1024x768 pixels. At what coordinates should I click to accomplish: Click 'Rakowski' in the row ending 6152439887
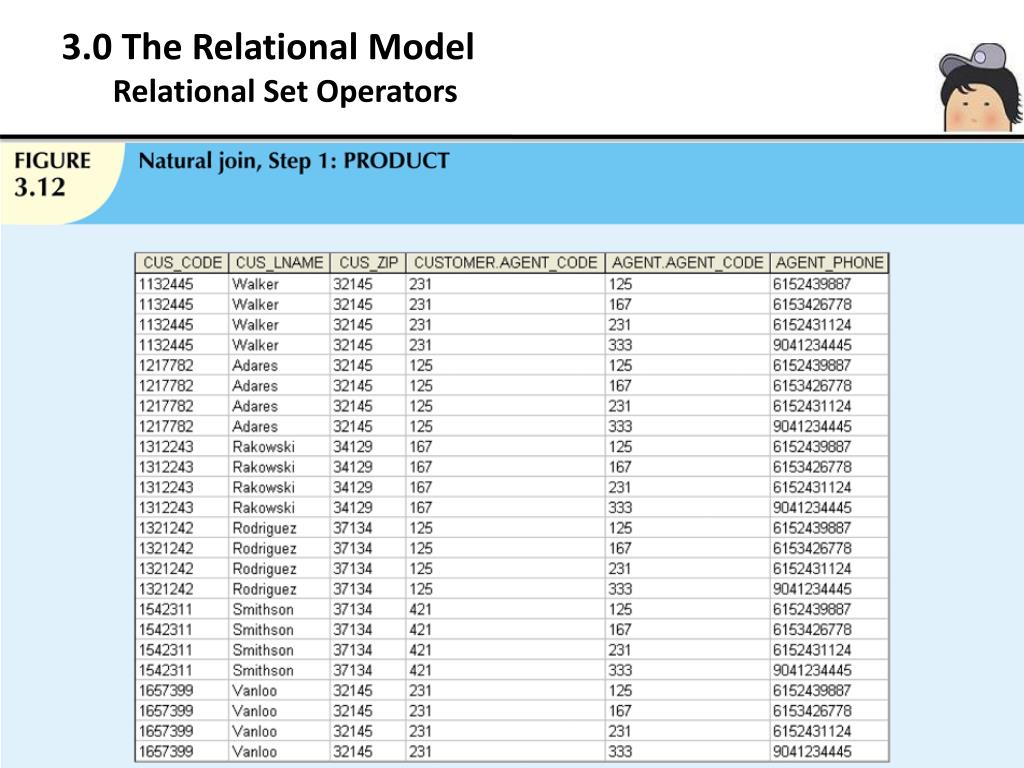coord(263,447)
